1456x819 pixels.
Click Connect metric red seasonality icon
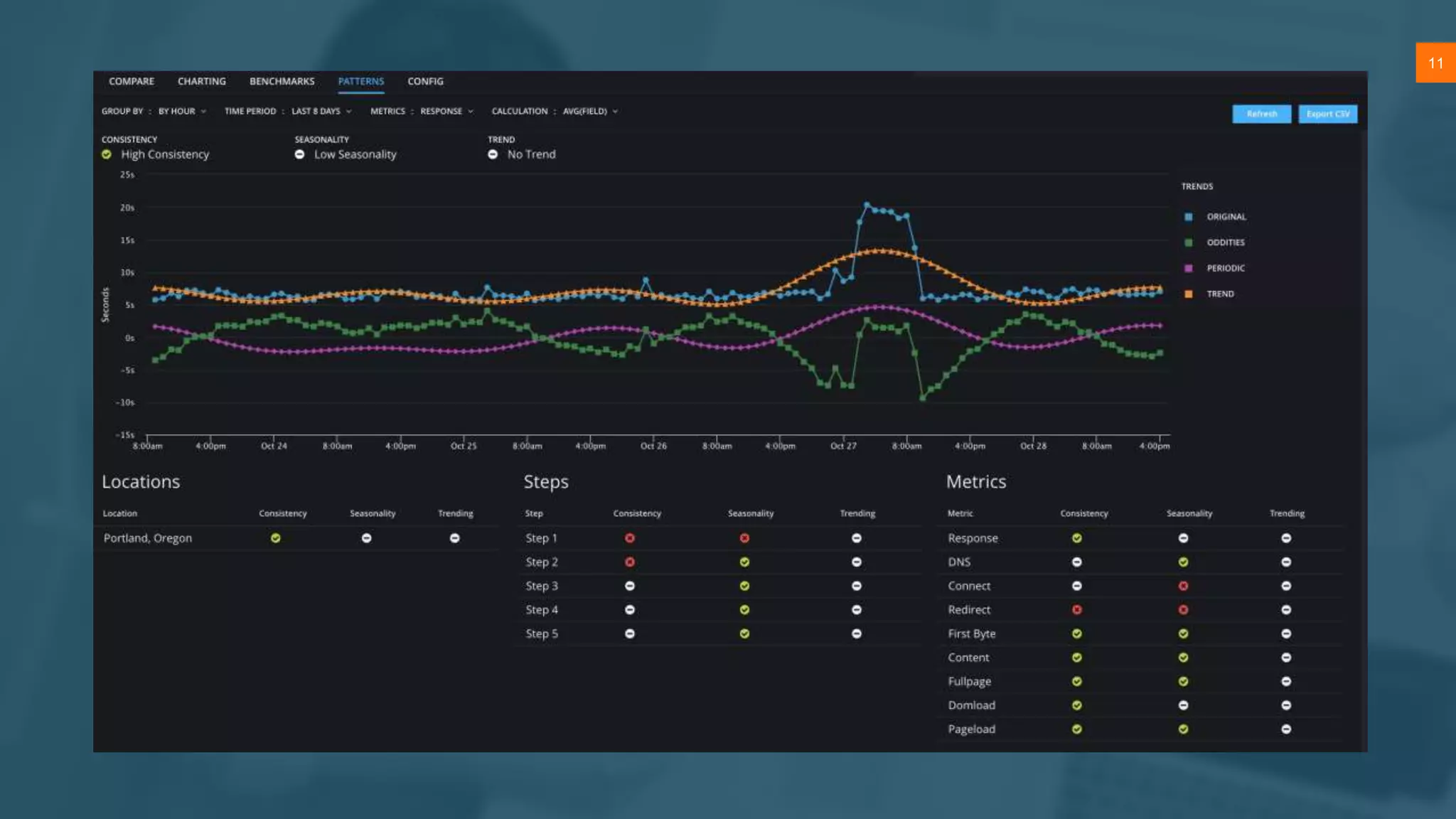1183,586
